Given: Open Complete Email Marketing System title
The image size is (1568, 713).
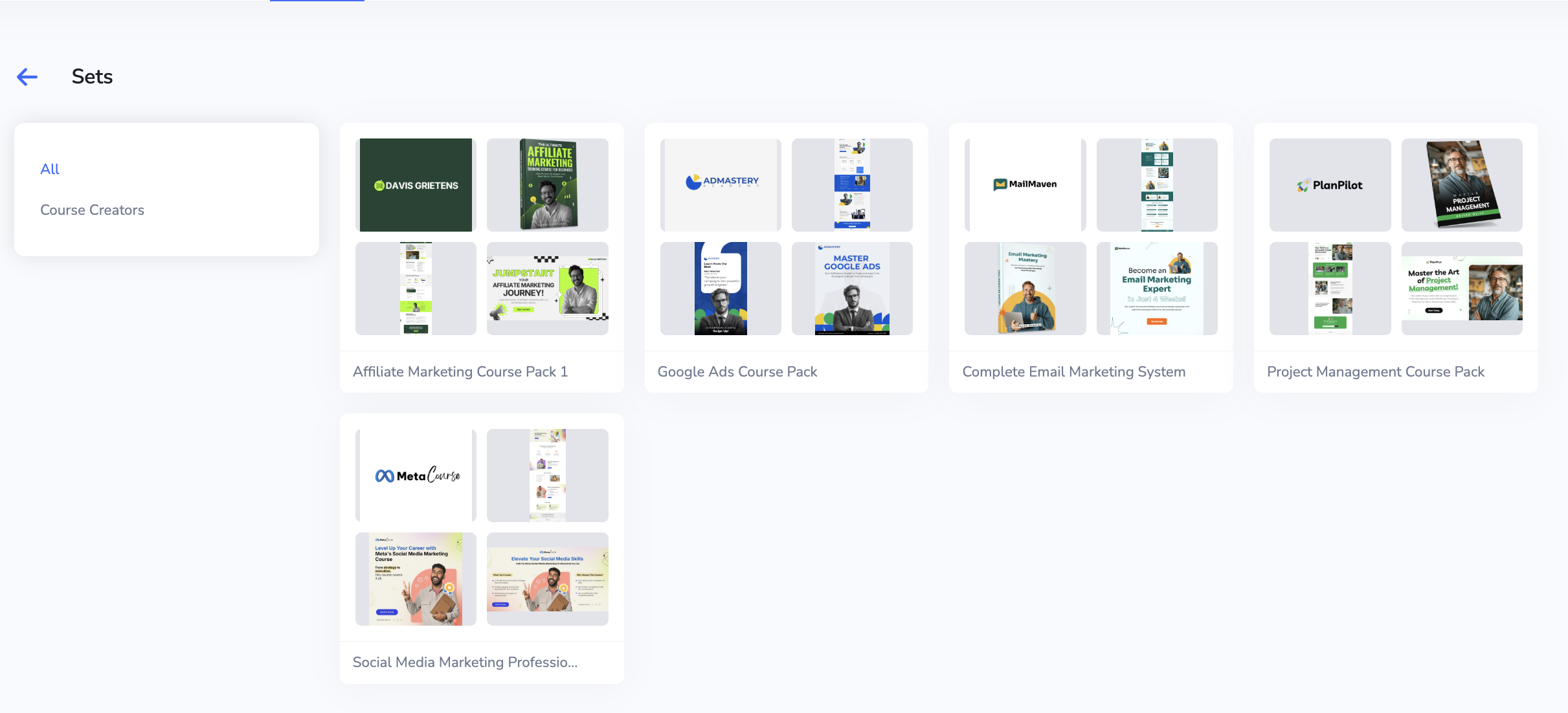Looking at the screenshot, I should [x=1073, y=371].
